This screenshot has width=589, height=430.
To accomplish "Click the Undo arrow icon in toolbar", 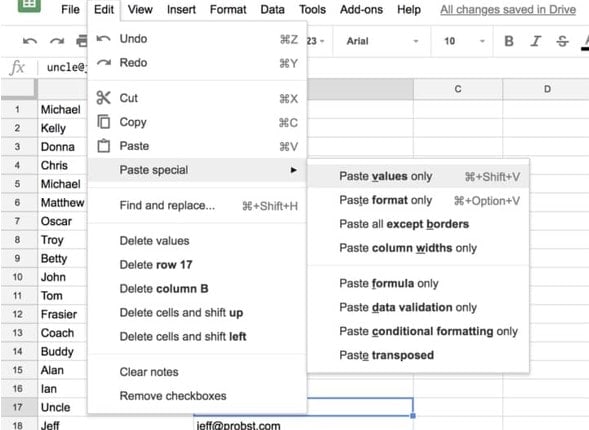I will point(30,41).
